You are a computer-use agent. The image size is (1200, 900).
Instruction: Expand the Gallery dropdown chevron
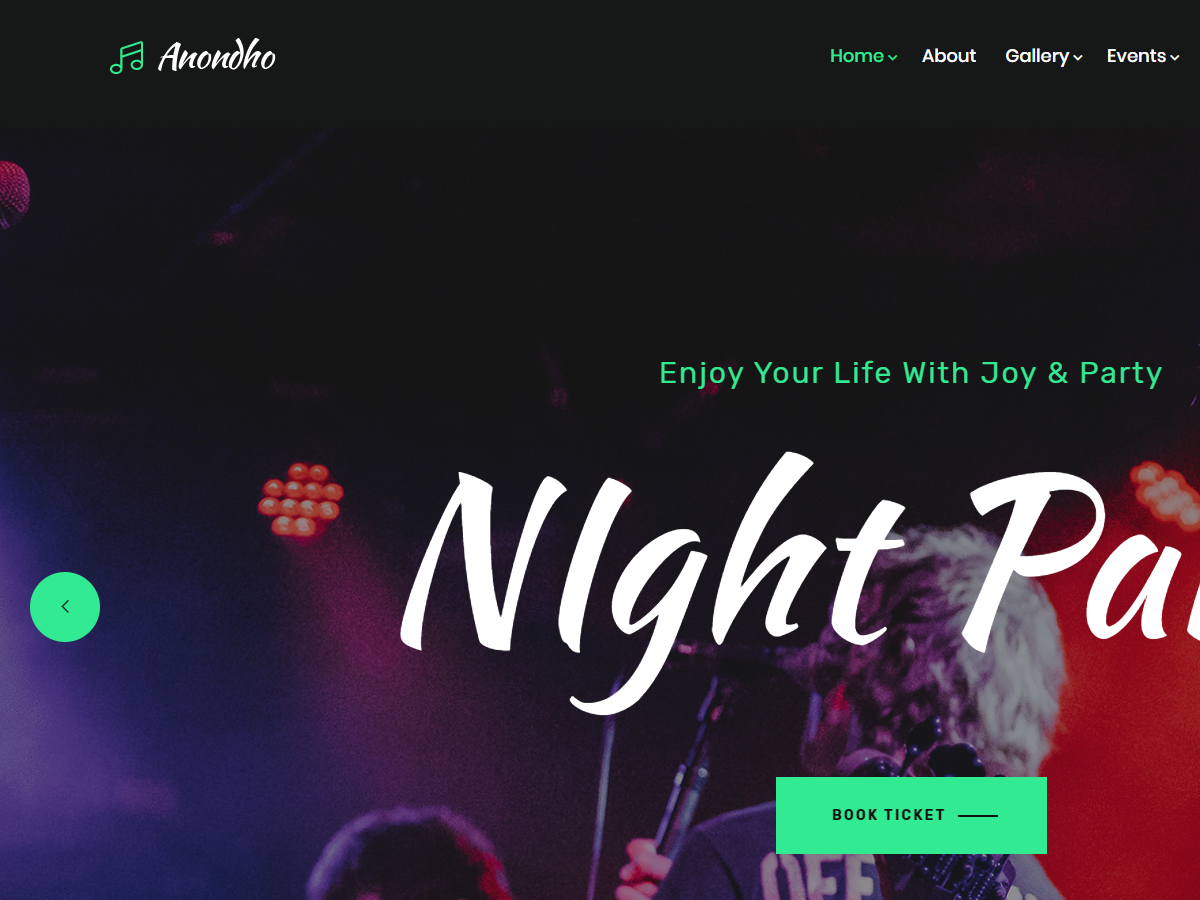point(1078,58)
